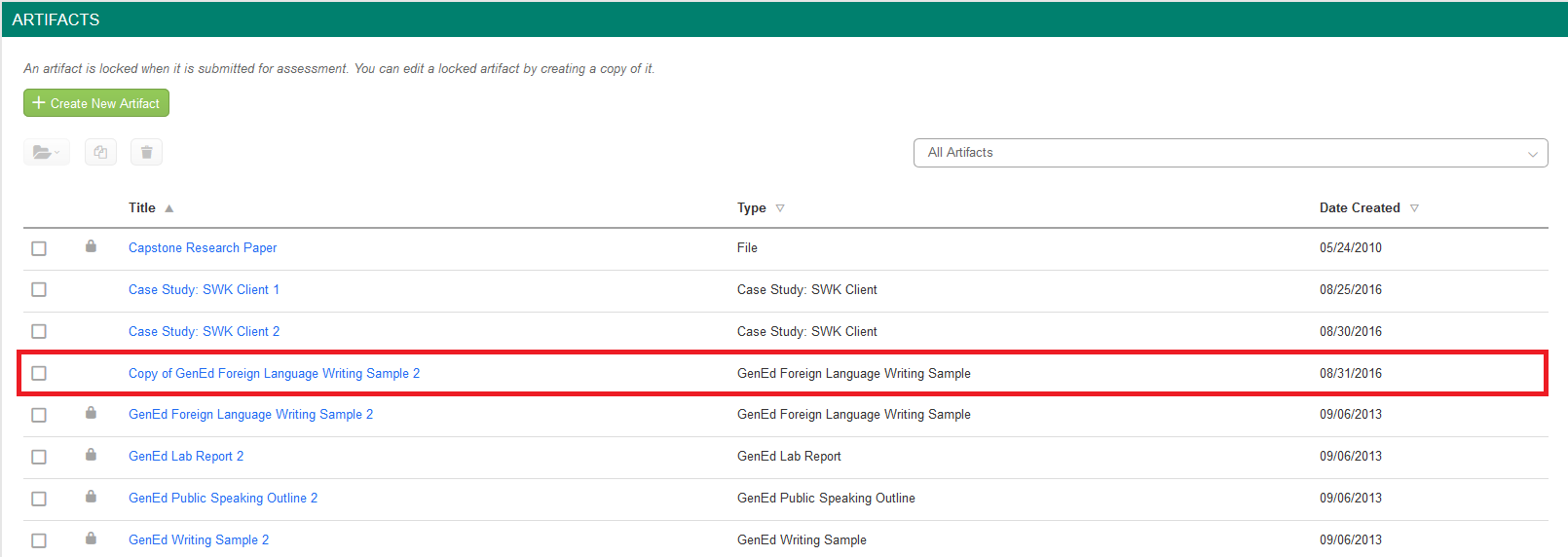Tick the Copy of GenEd Foreign Language checkbox
This screenshot has height=557, width=1568.
[39, 374]
